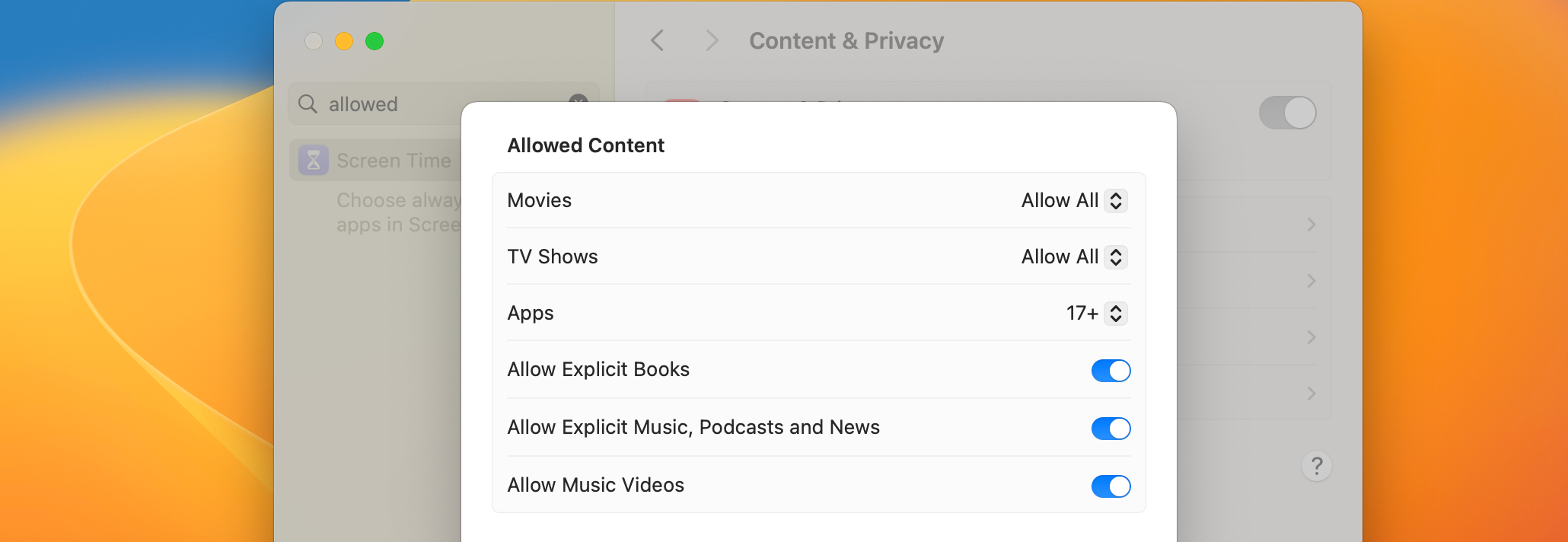Click the Screen Time hourglass icon

click(x=314, y=161)
